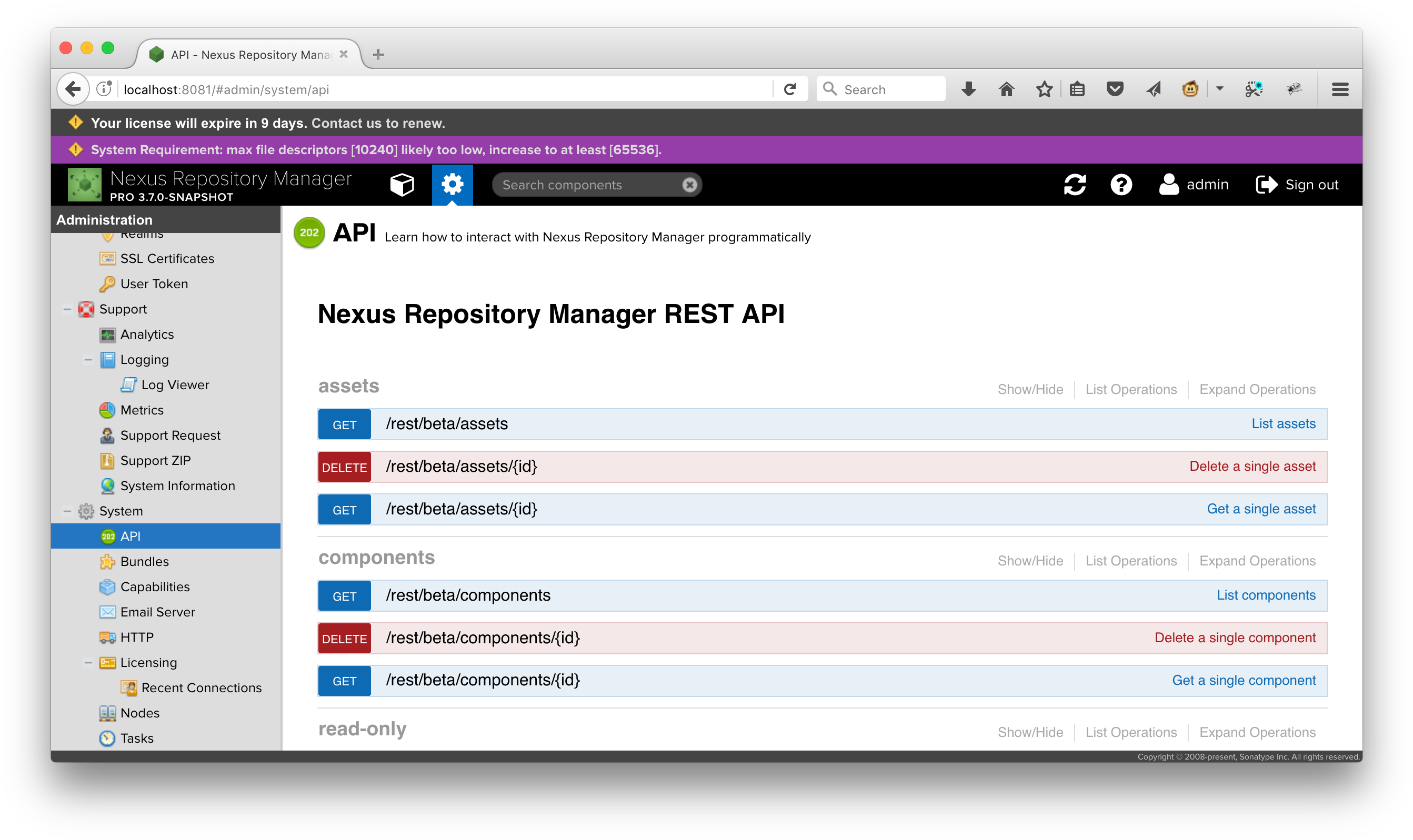
Task: Collapse the Support tree node
Action: coord(67,310)
